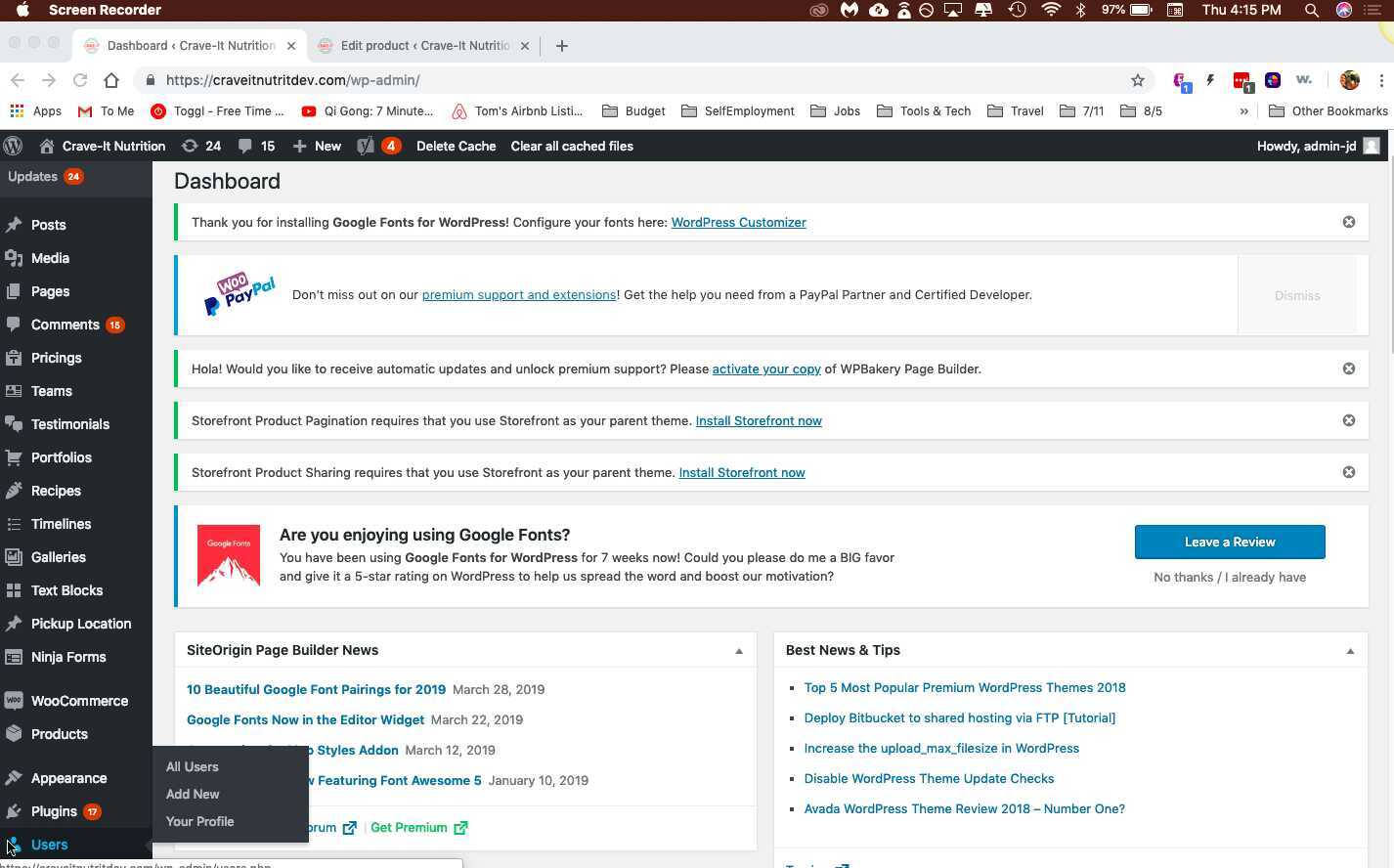Click the Timelines list icon in sidebar
This screenshot has height=868, width=1394.
click(14, 524)
